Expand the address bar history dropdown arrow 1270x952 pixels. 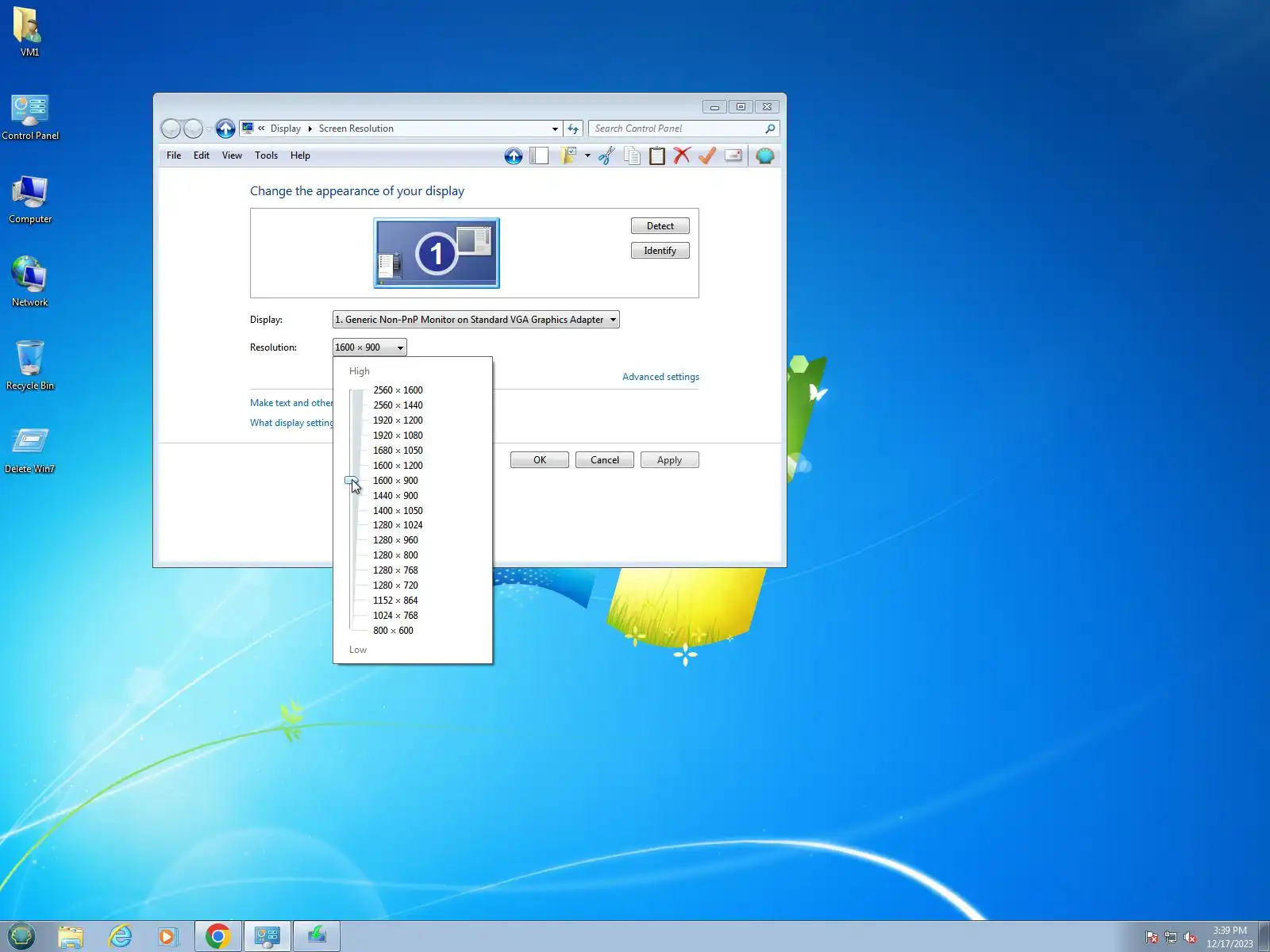[555, 129]
